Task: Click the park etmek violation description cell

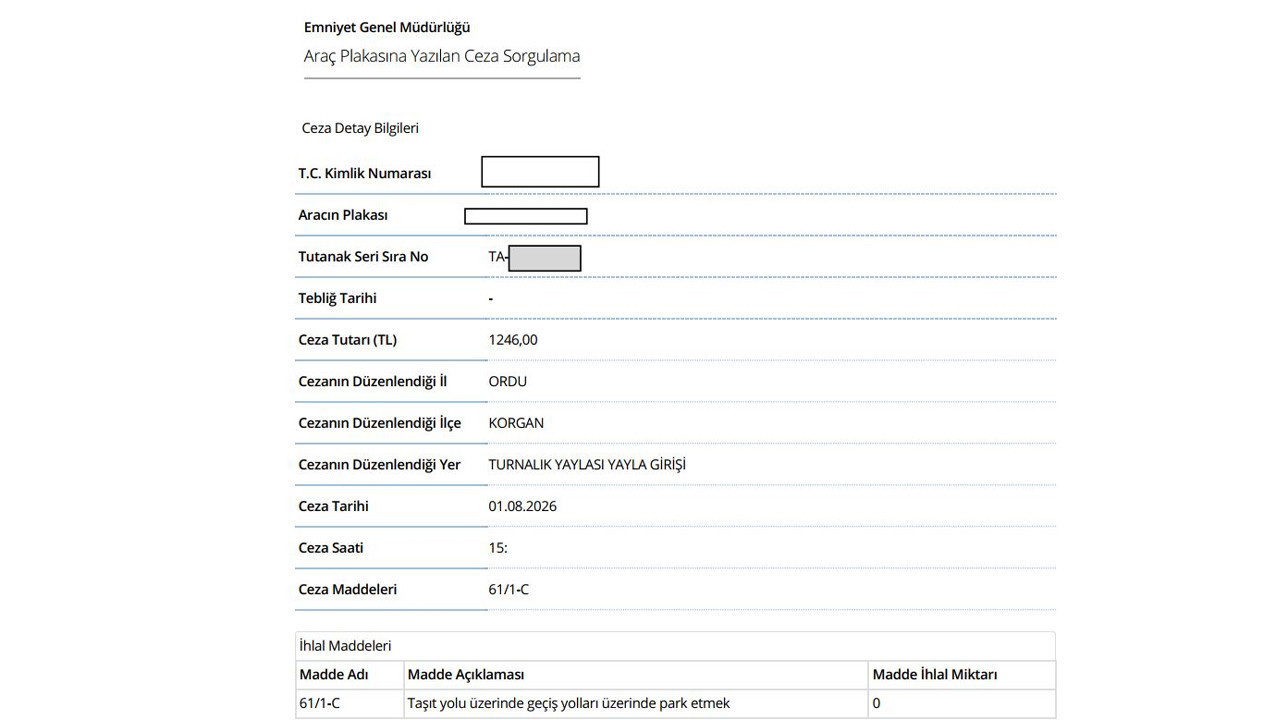Action: [x=569, y=704]
